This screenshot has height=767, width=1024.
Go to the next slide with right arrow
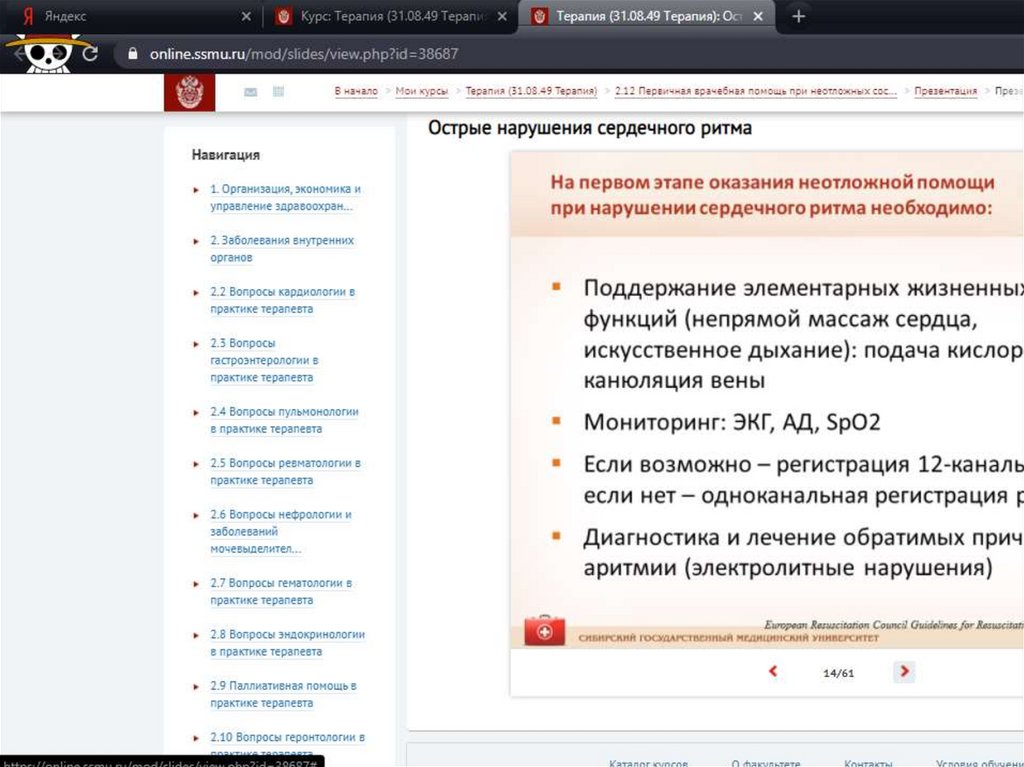tap(904, 671)
